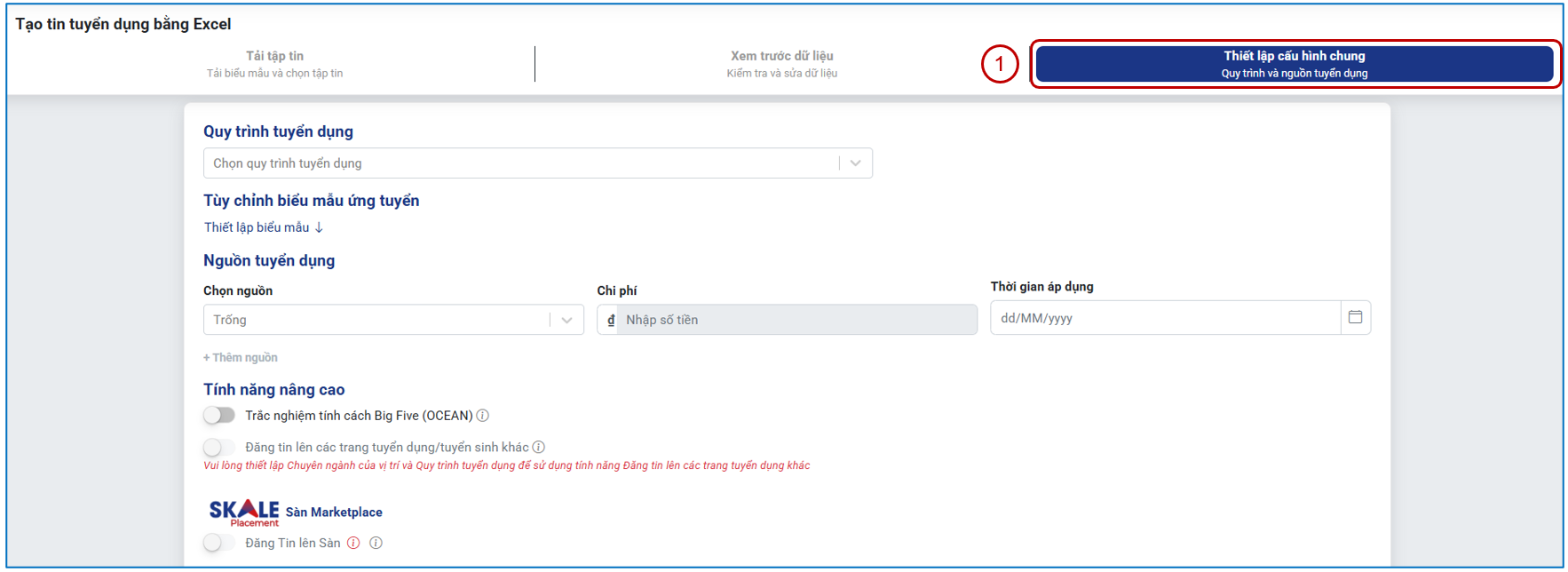This screenshot has height=572, width=1568.
Task: Click the dd/MM/yyyy date input field
Action: click(1165, 318)
